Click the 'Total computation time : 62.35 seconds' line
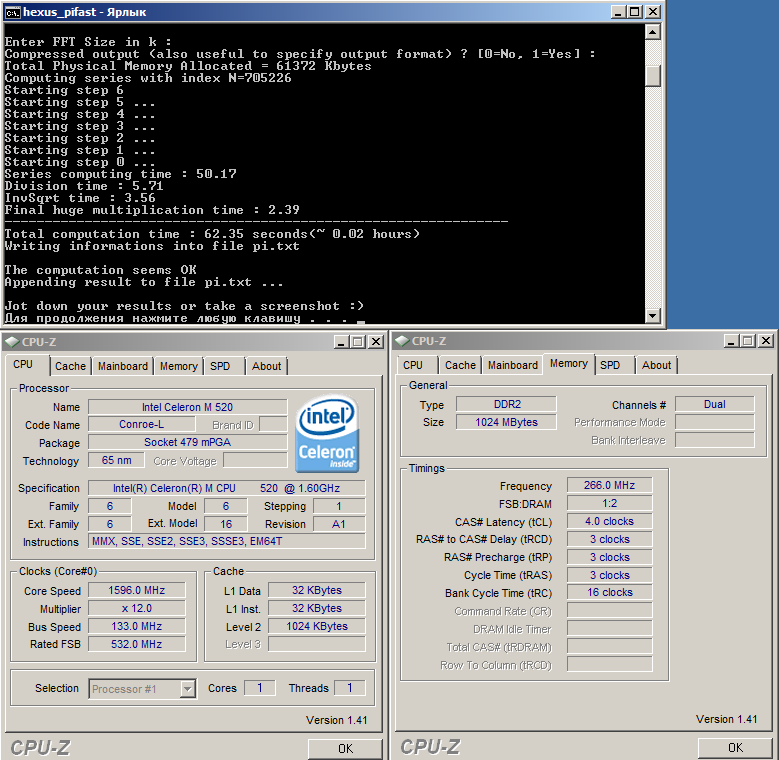The image size is (779, 760). click(212, 234)
